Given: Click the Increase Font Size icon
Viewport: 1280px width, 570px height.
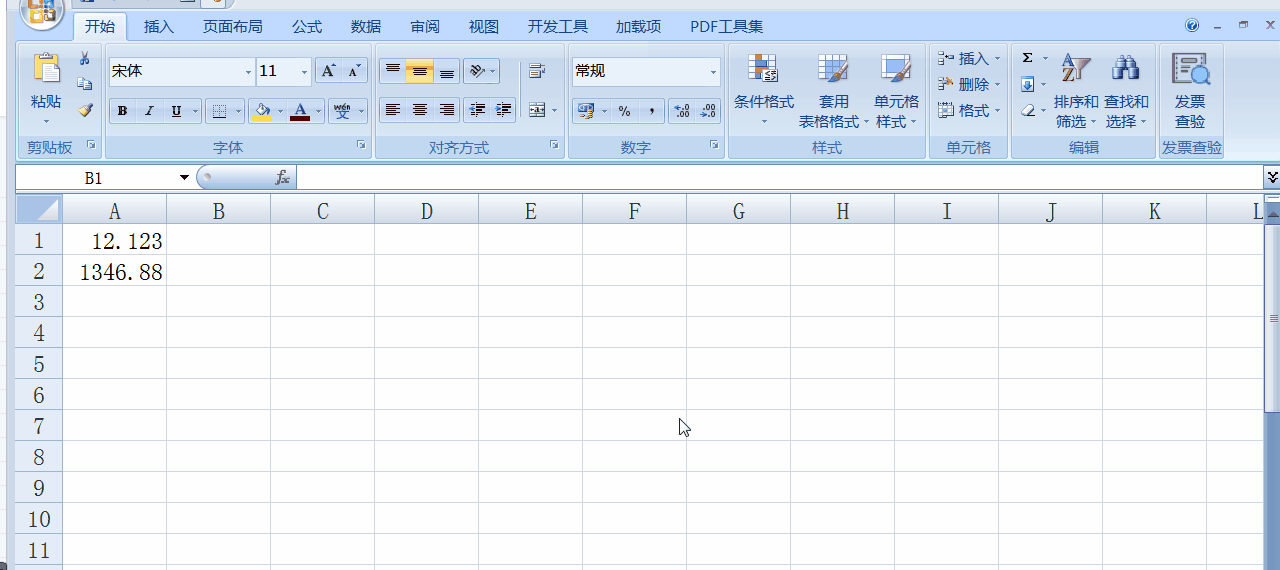Looking at the screenshot, I should click(328, 71).
